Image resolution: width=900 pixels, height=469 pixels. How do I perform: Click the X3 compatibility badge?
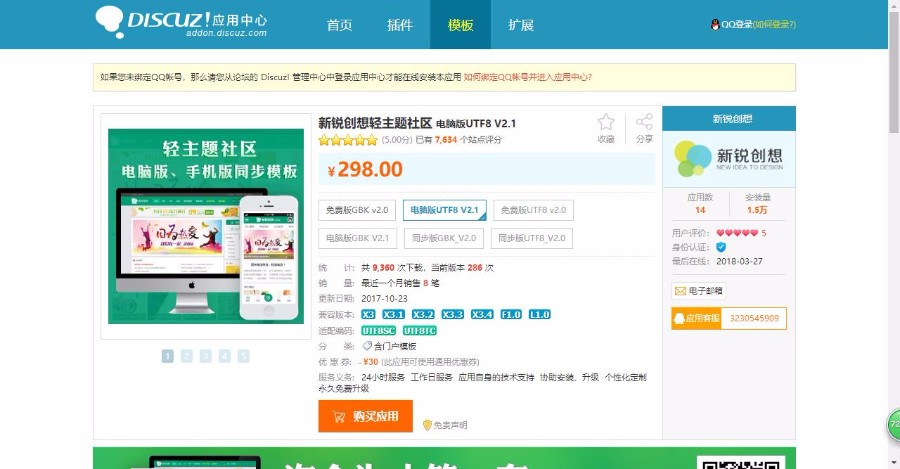[x=368, y=315]
